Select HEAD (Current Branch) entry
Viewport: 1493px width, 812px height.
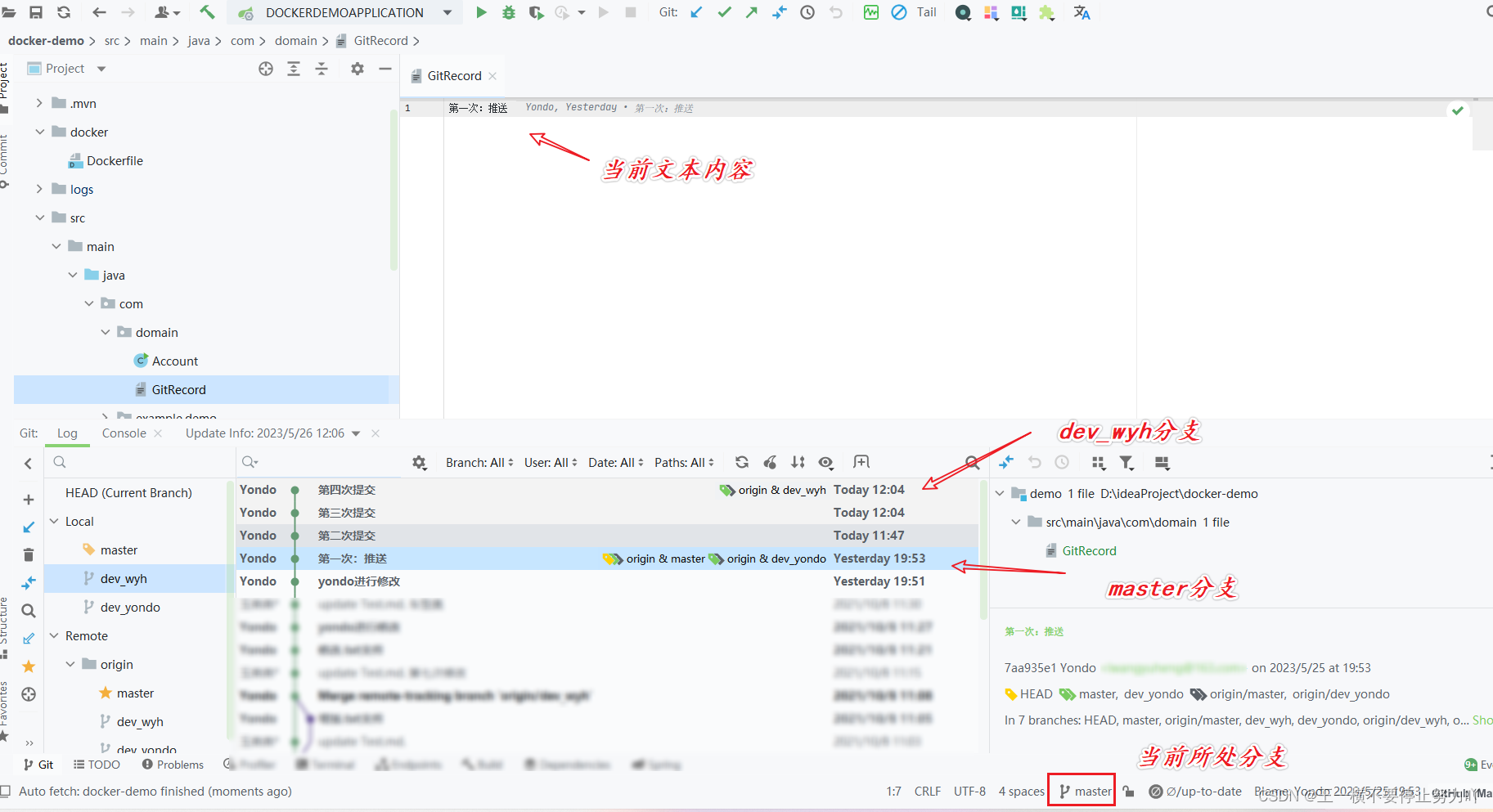coord(128,492)
